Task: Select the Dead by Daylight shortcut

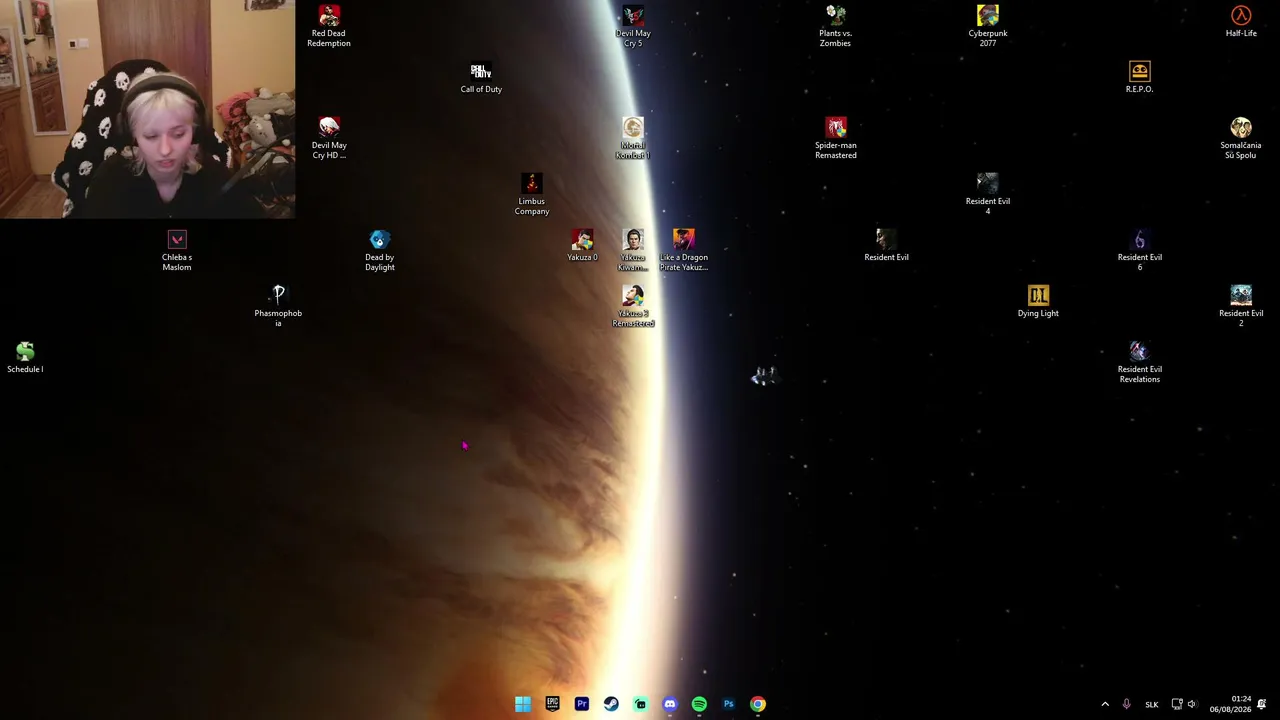Action: [x=380, y=250]
